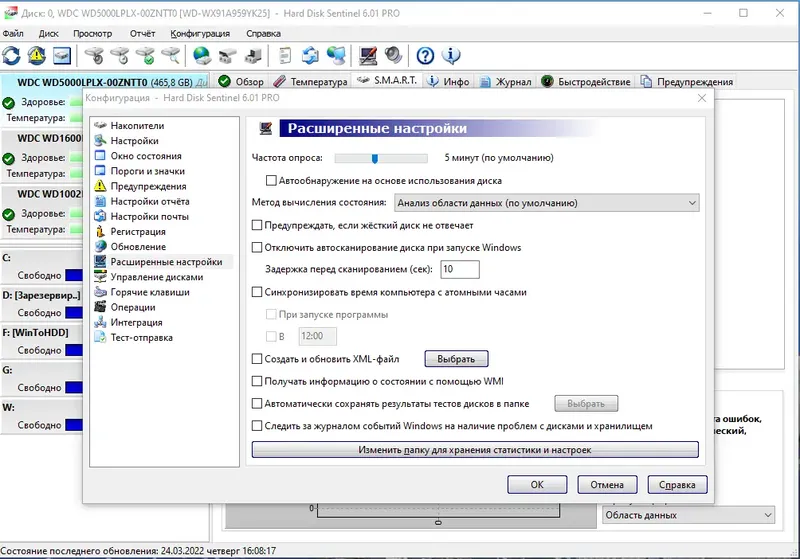Toggle Отключить автосканирование диска при запуске Windows
800x559 pixels.
pyautogui.click(x=257, y=247)
